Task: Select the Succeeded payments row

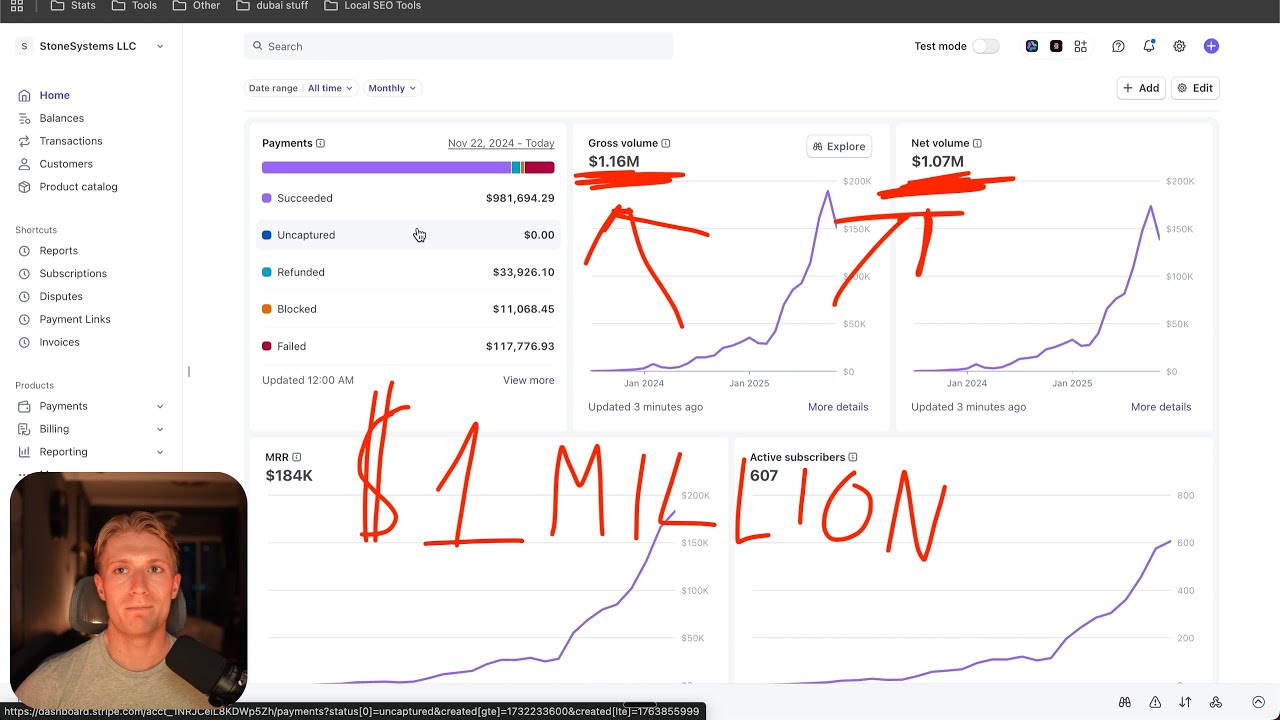Action: pyautogui.click(x=408, y=198)
